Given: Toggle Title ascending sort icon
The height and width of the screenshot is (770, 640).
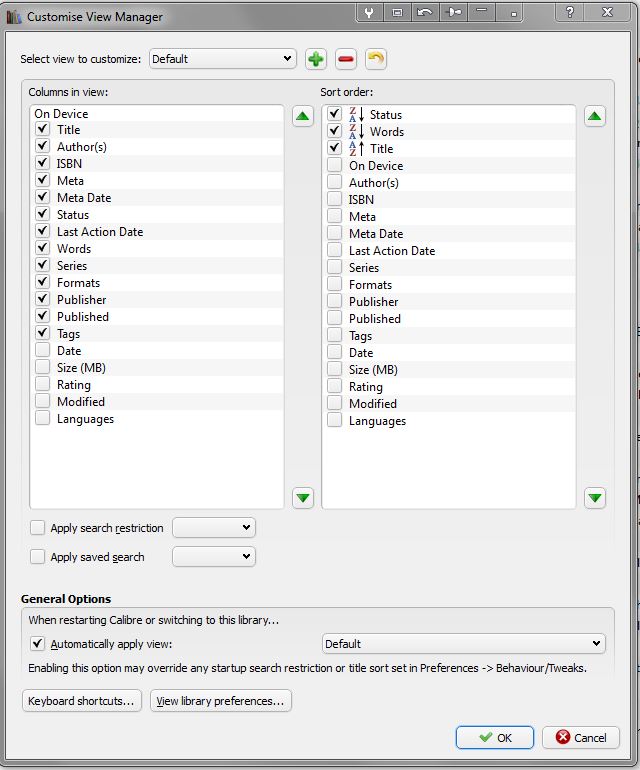Looking at the screenshot, I should click(357, 149).
